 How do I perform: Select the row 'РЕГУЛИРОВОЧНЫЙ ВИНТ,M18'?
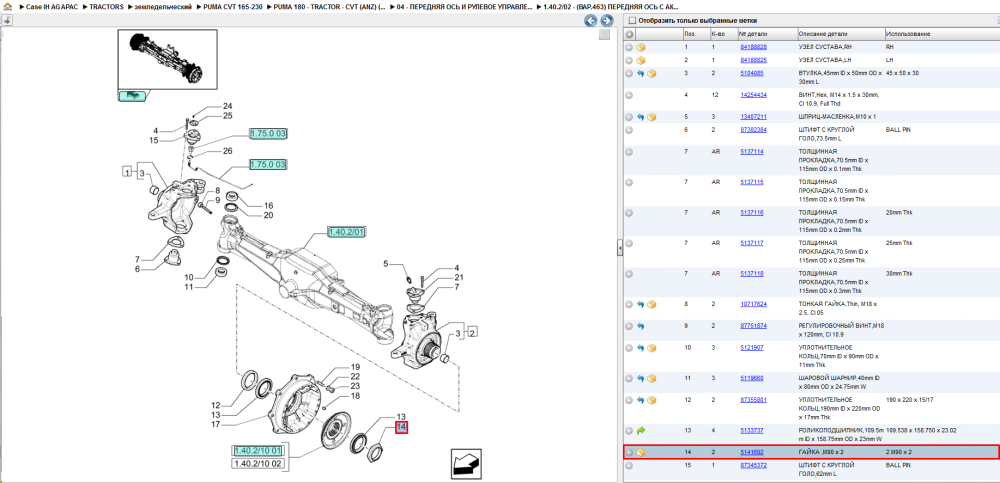tap(811, 330)
